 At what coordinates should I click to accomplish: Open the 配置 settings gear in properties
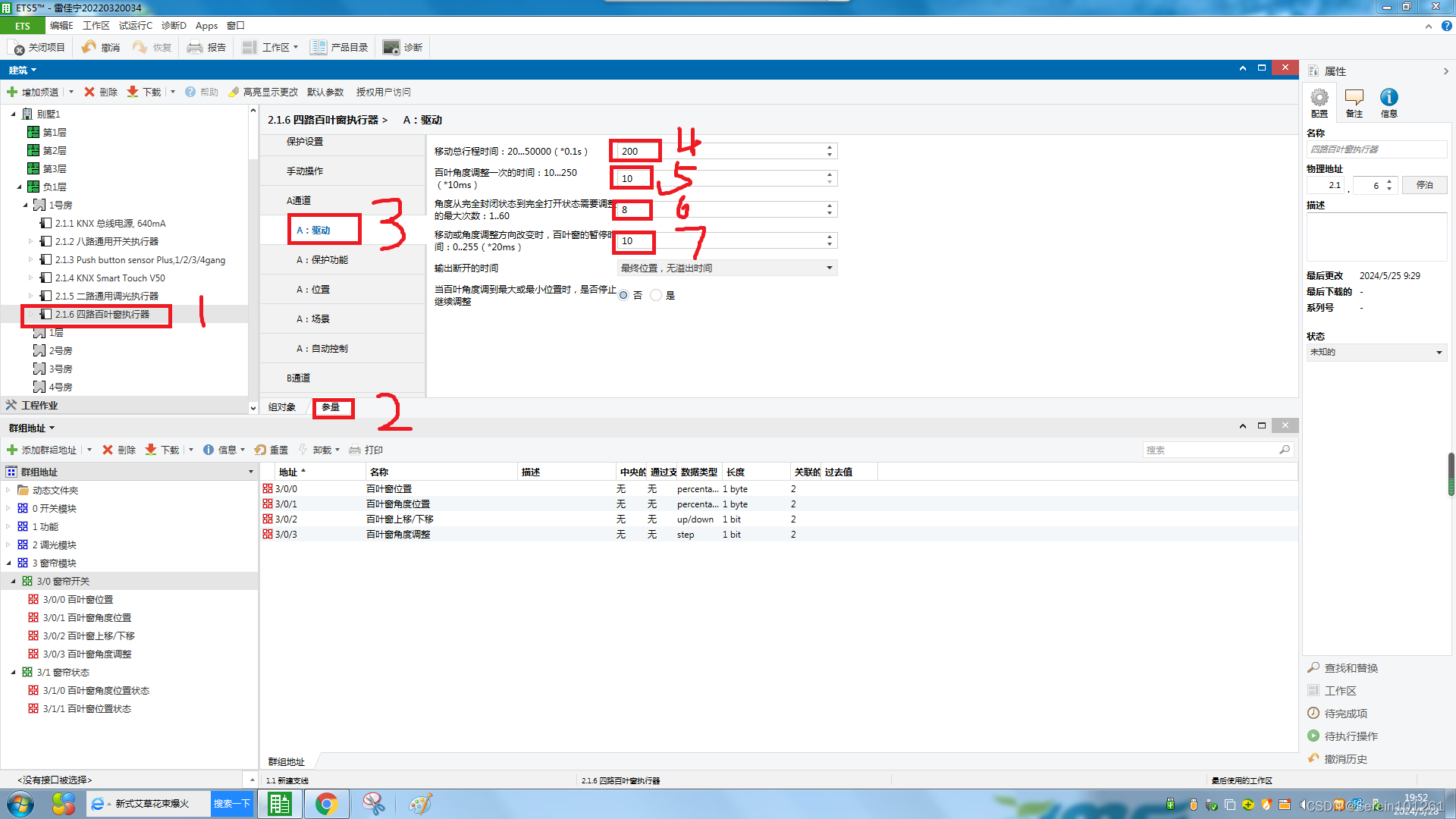click(x=1319, y=98)
